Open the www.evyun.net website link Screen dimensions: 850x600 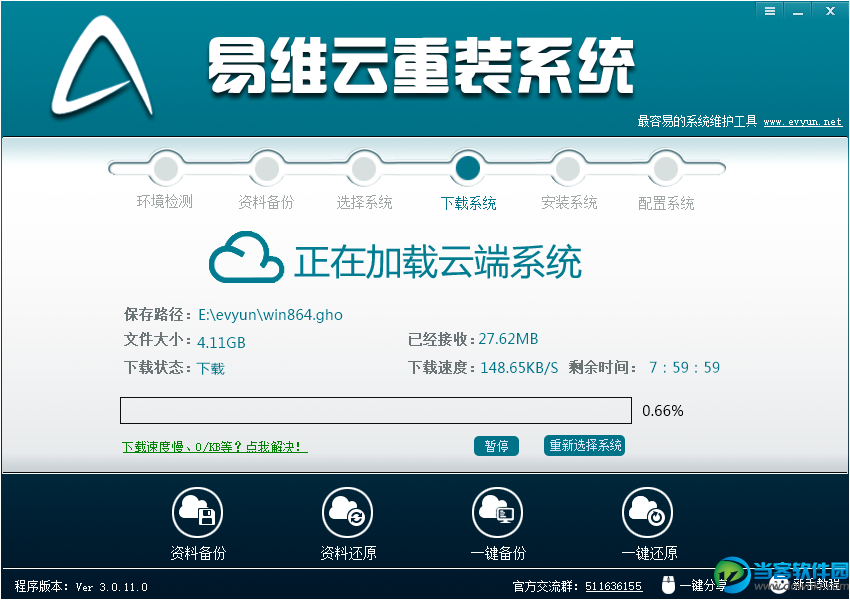click(x=803, y=122)
